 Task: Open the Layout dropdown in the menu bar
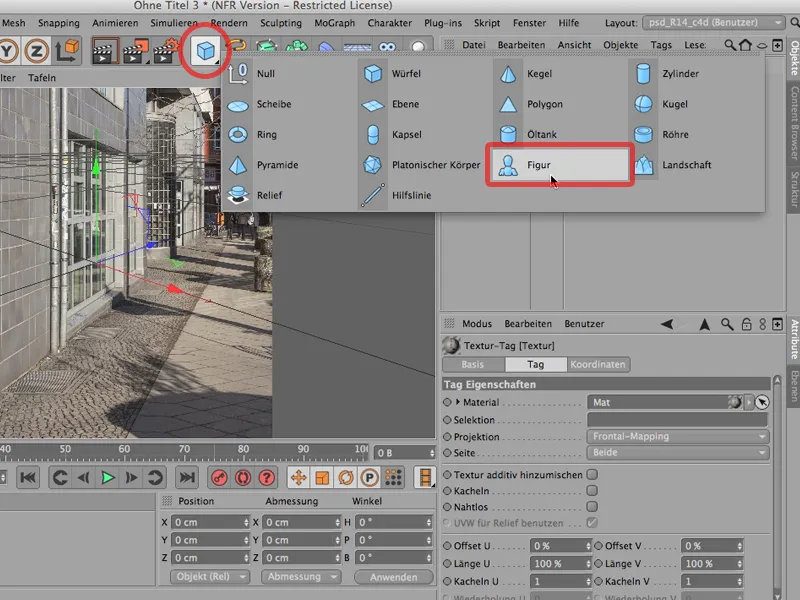(x=713, y=22)
